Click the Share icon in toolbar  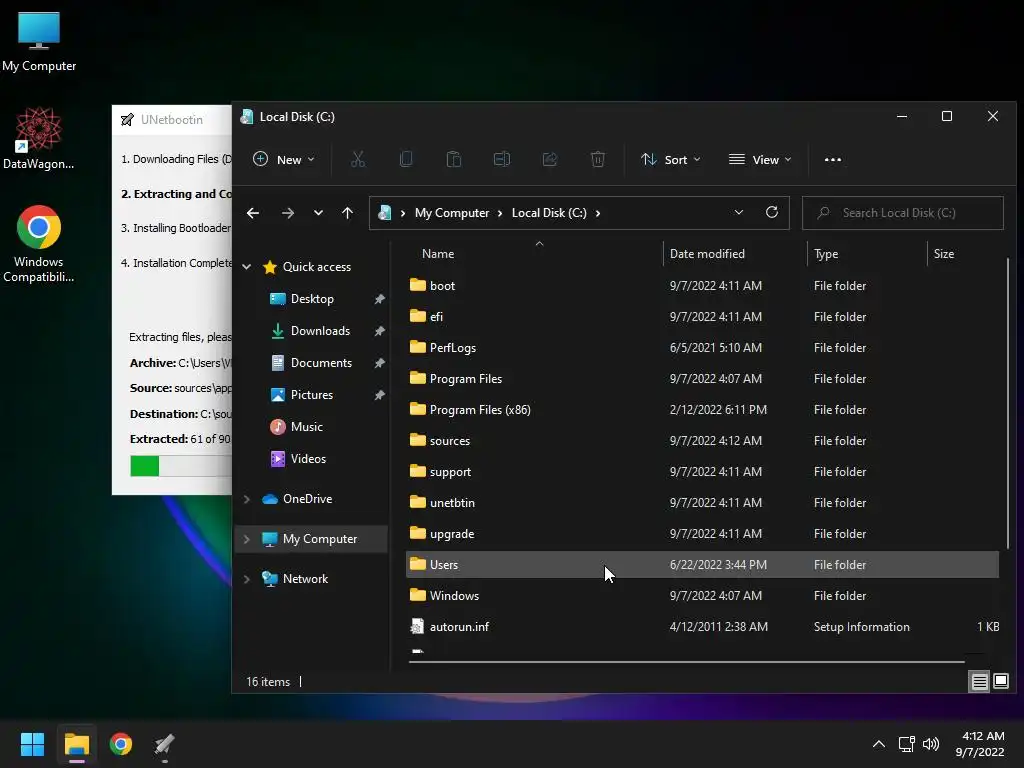click(550, 159)
